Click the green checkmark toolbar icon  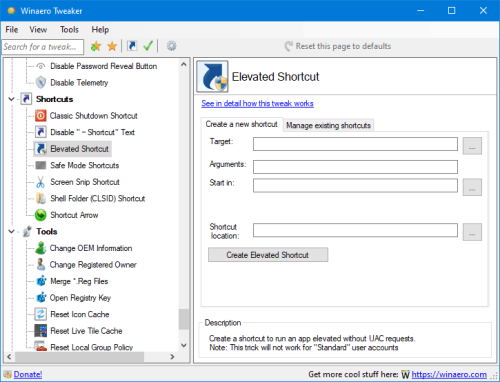coord(148,46)
